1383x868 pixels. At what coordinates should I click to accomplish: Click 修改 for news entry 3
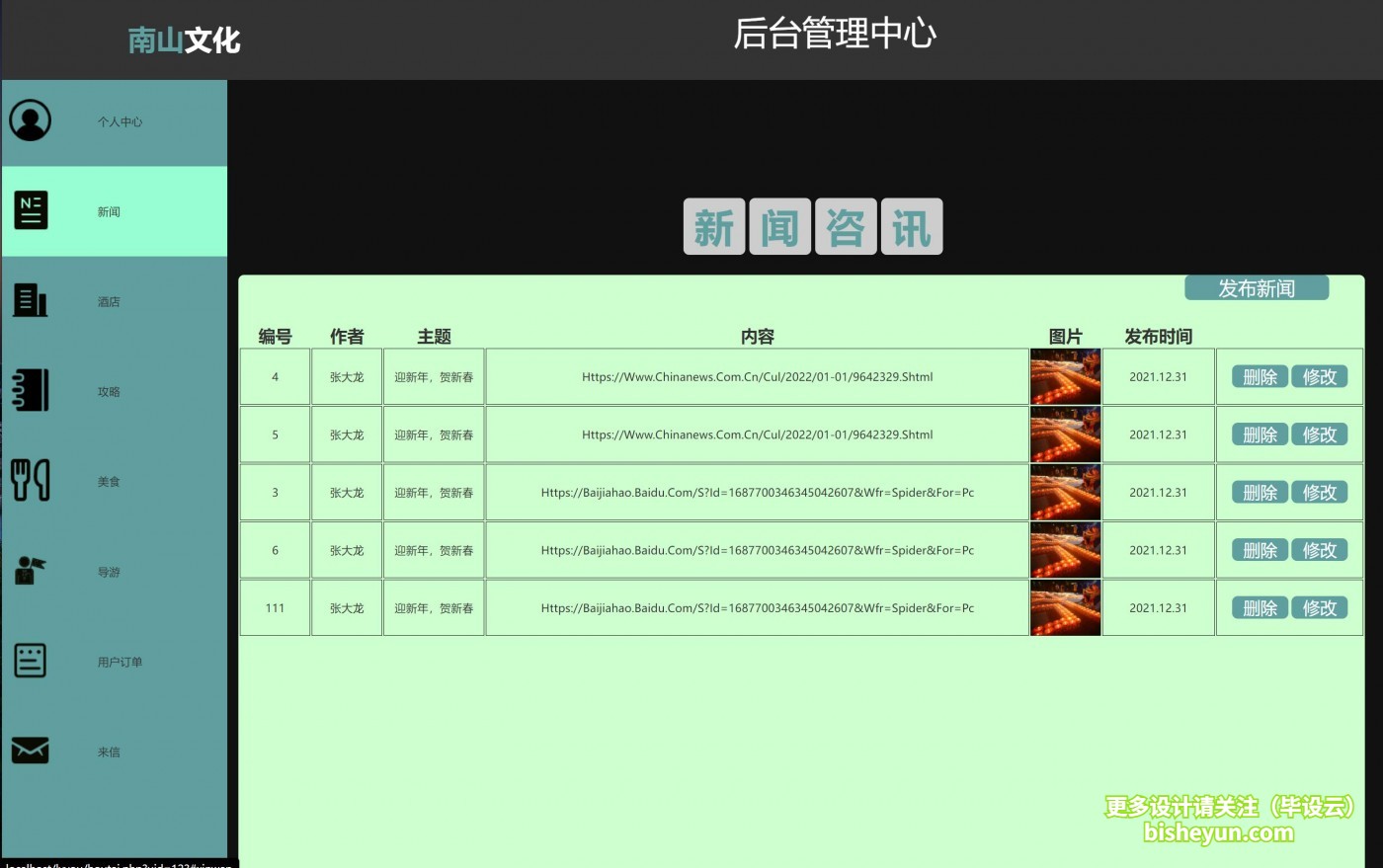click(1321, 492)
